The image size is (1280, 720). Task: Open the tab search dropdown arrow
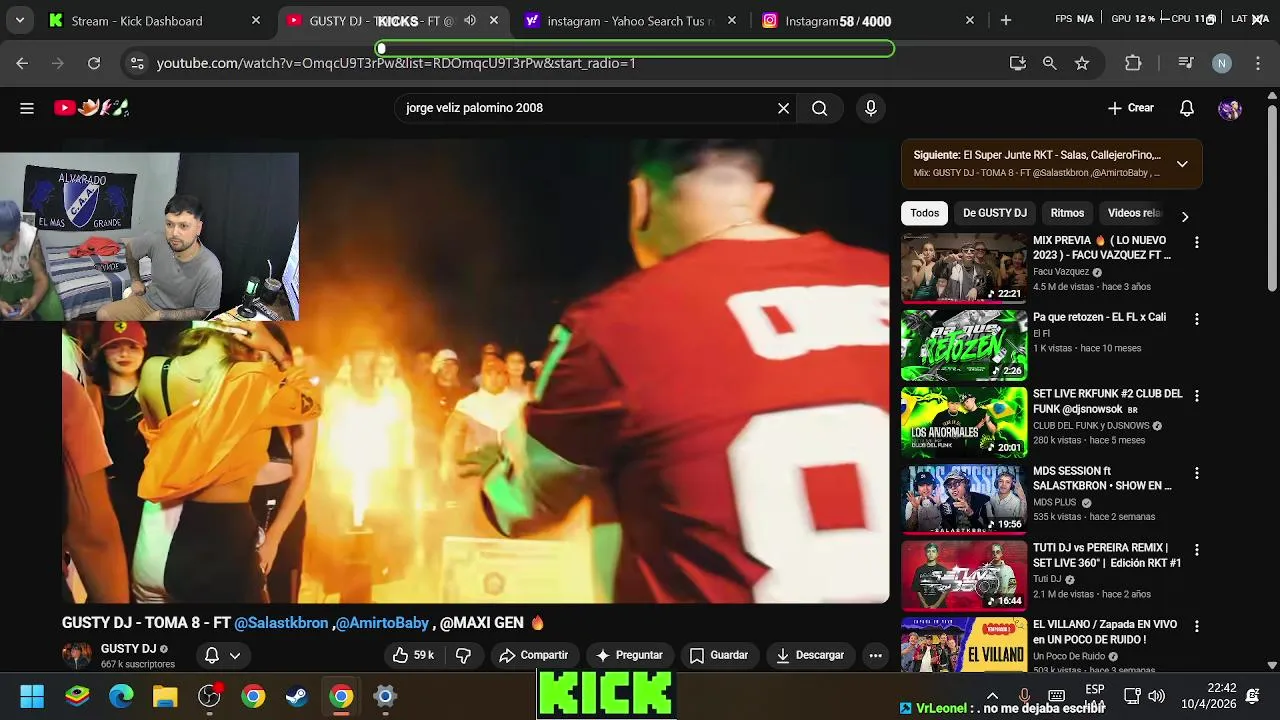point(19,20)
